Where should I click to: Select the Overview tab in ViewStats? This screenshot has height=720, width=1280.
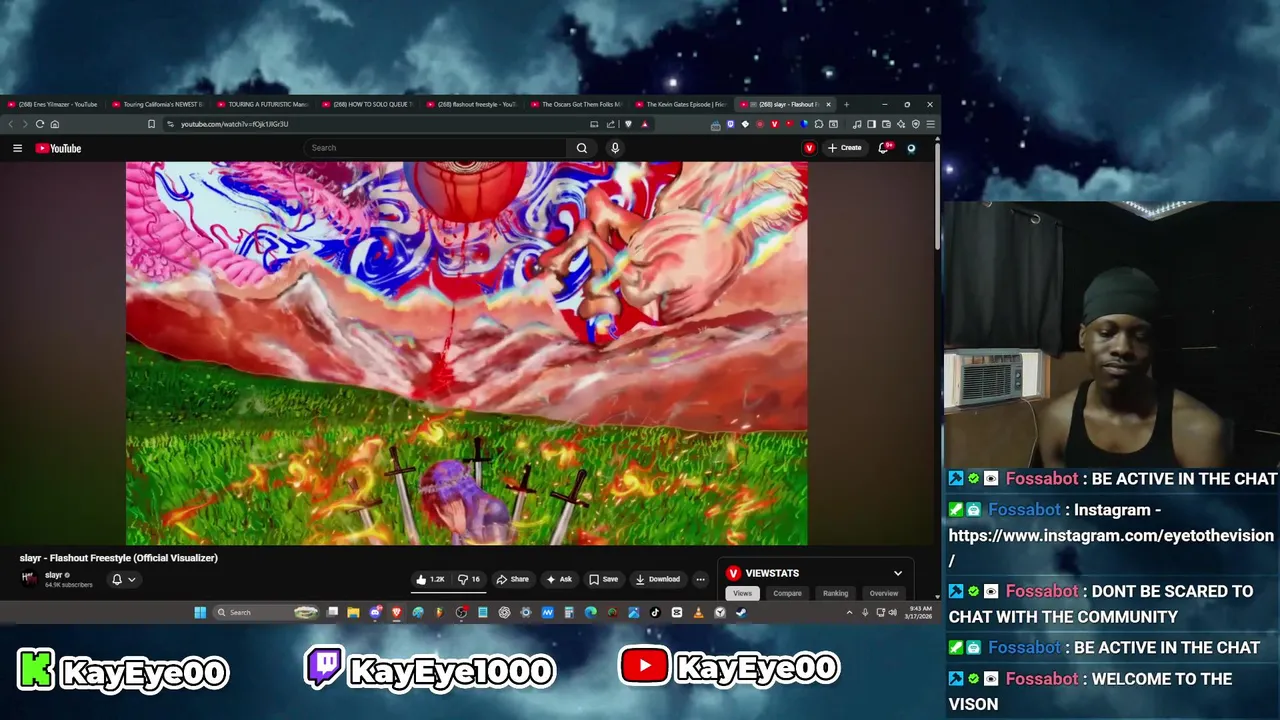(x=883, y=593)
